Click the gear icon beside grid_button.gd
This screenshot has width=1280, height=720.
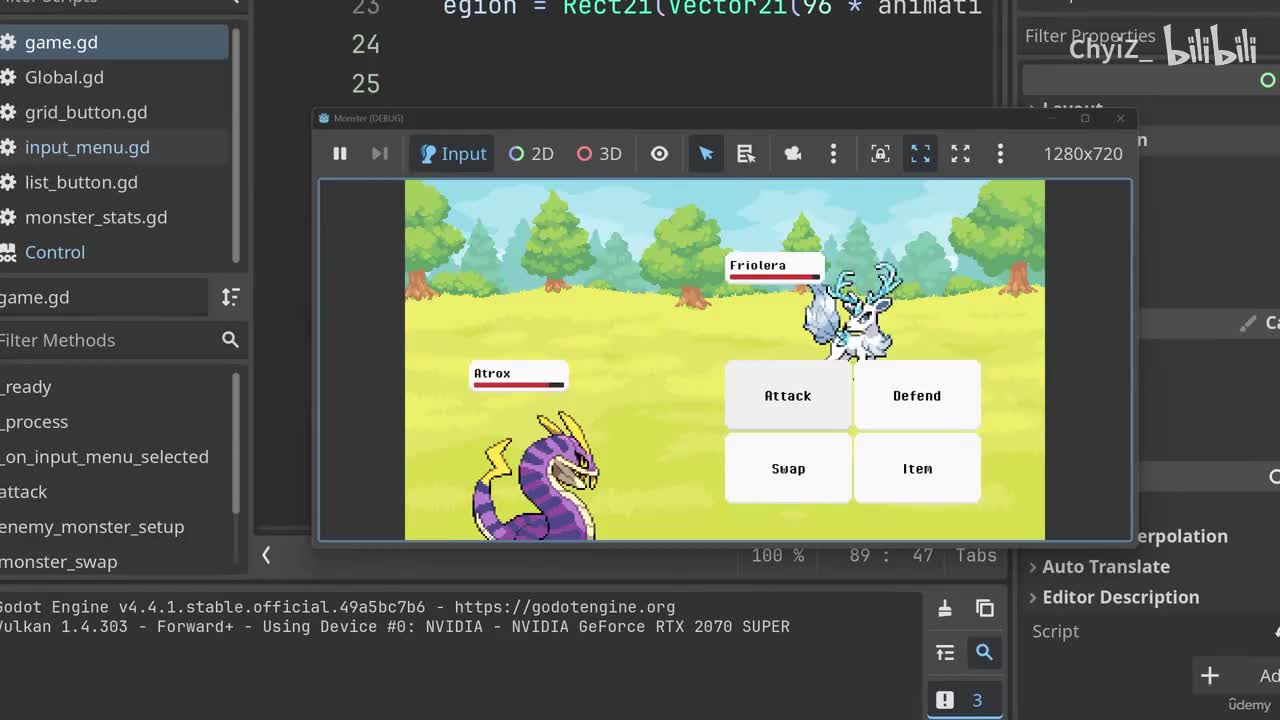tap(8, 112)
